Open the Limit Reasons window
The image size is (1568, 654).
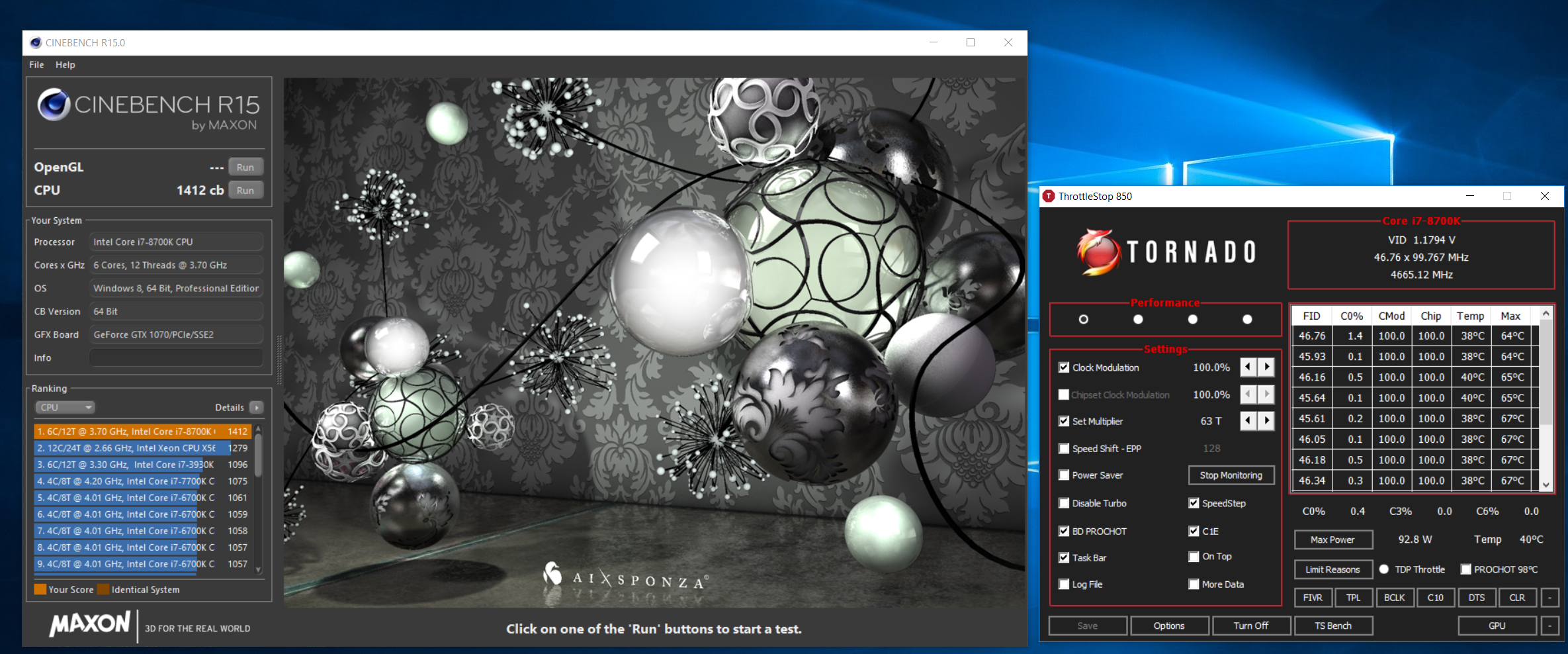tap(1333, 569)
